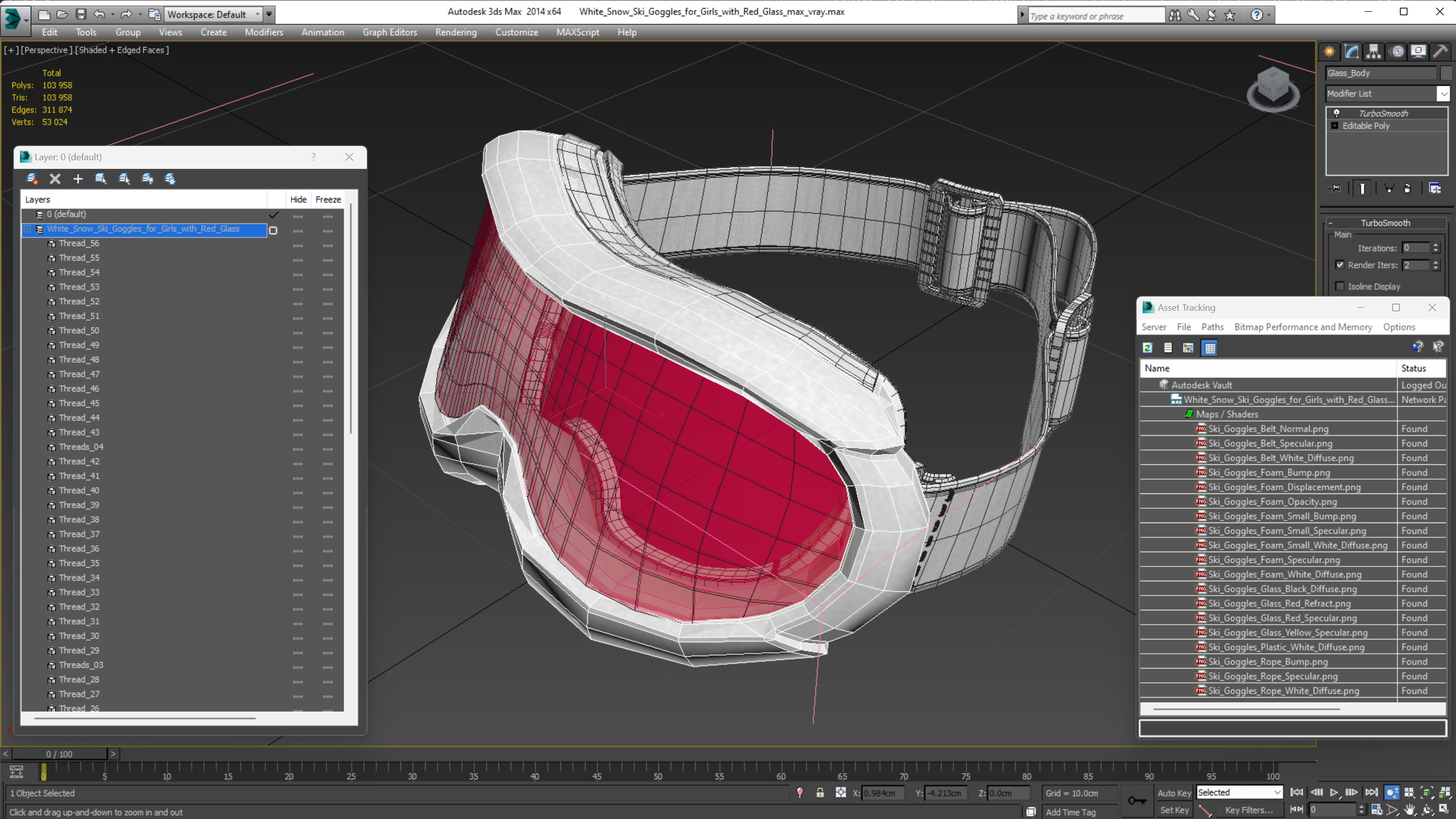Click the Layer dialog vertical scrollbar

point(352,319)
